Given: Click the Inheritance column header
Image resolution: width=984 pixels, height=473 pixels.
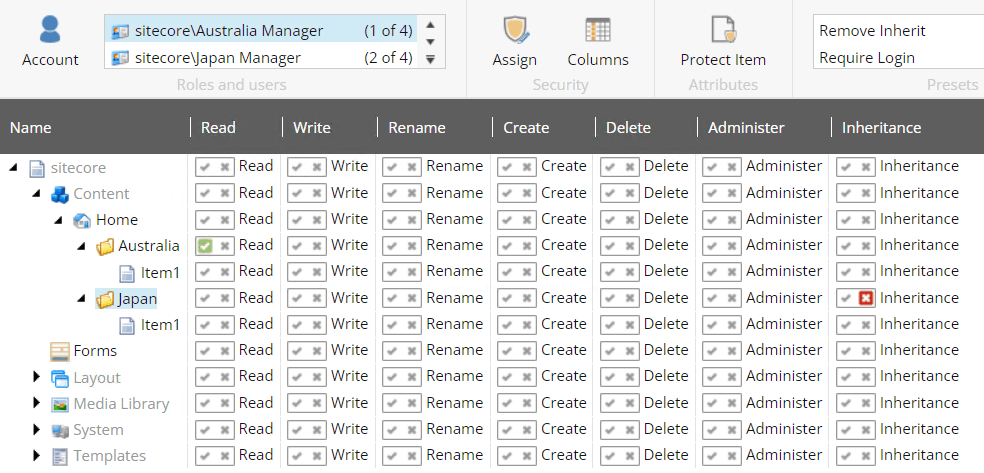Looking at the screenshot, I should (881, 128).
